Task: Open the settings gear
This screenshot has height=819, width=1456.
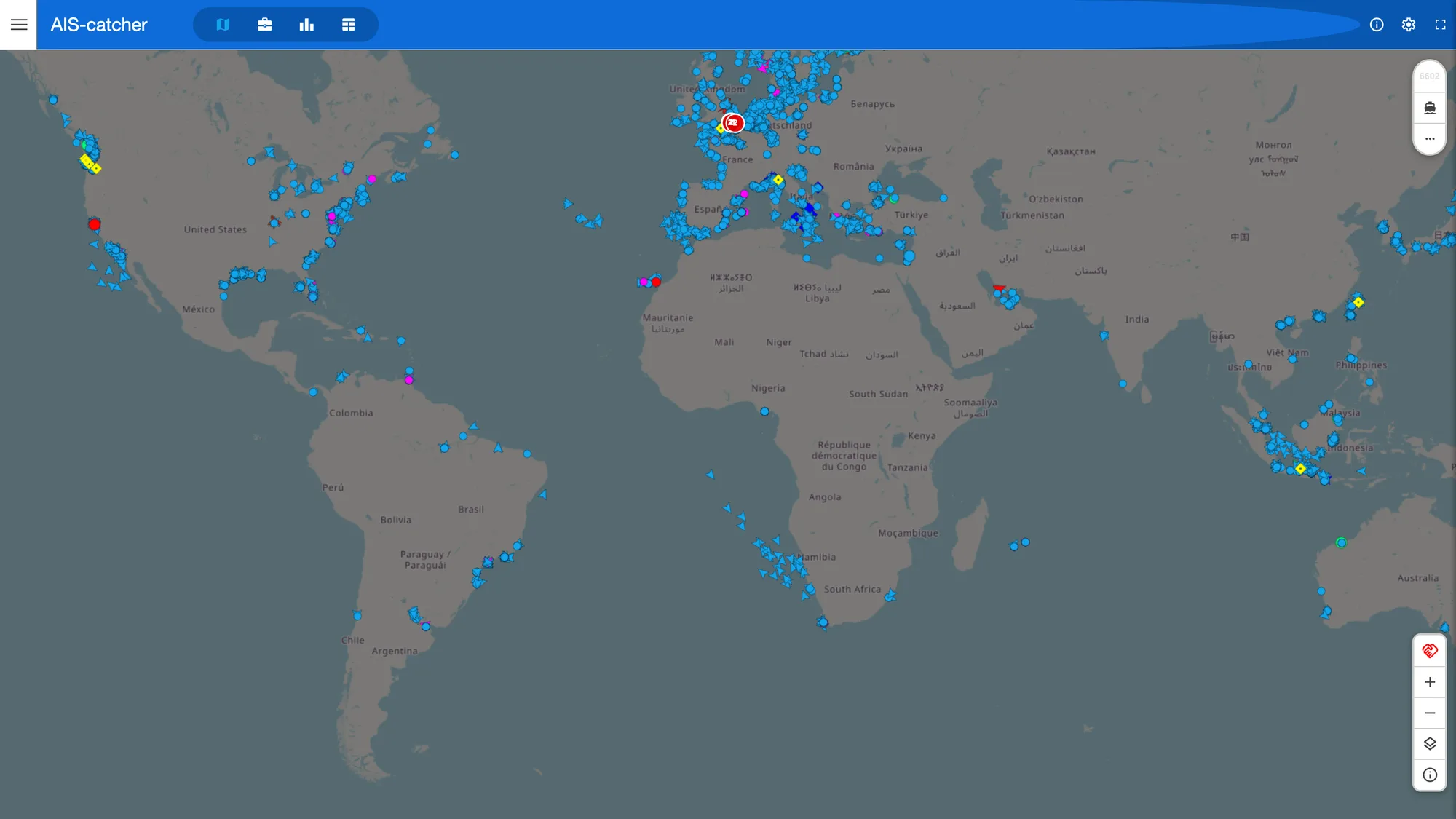Action: point(1409,25)
